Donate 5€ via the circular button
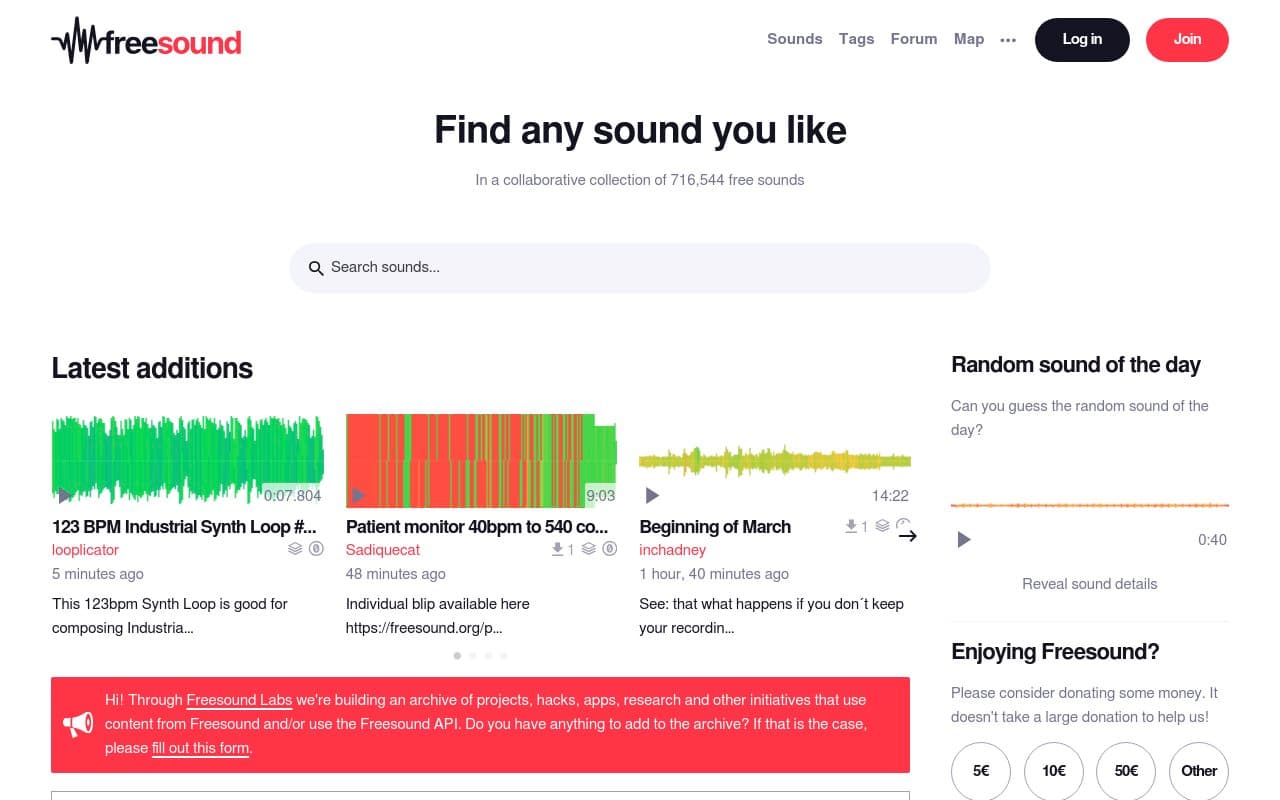1280x800 pixels. [x=981, y=771]
